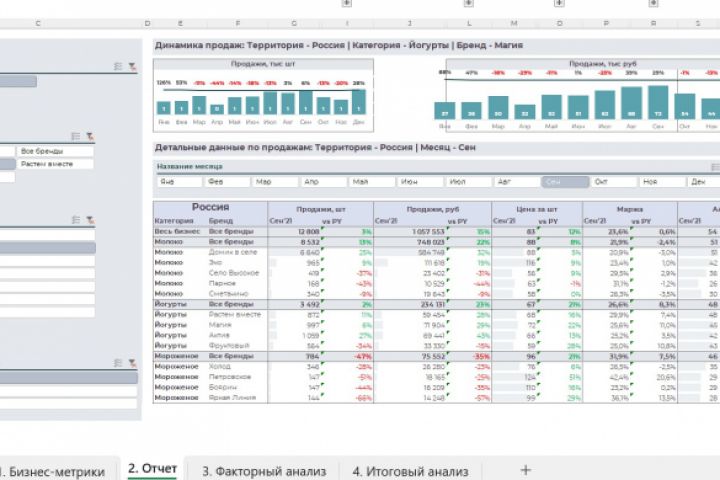Select column C header

(x=38, y=23)
